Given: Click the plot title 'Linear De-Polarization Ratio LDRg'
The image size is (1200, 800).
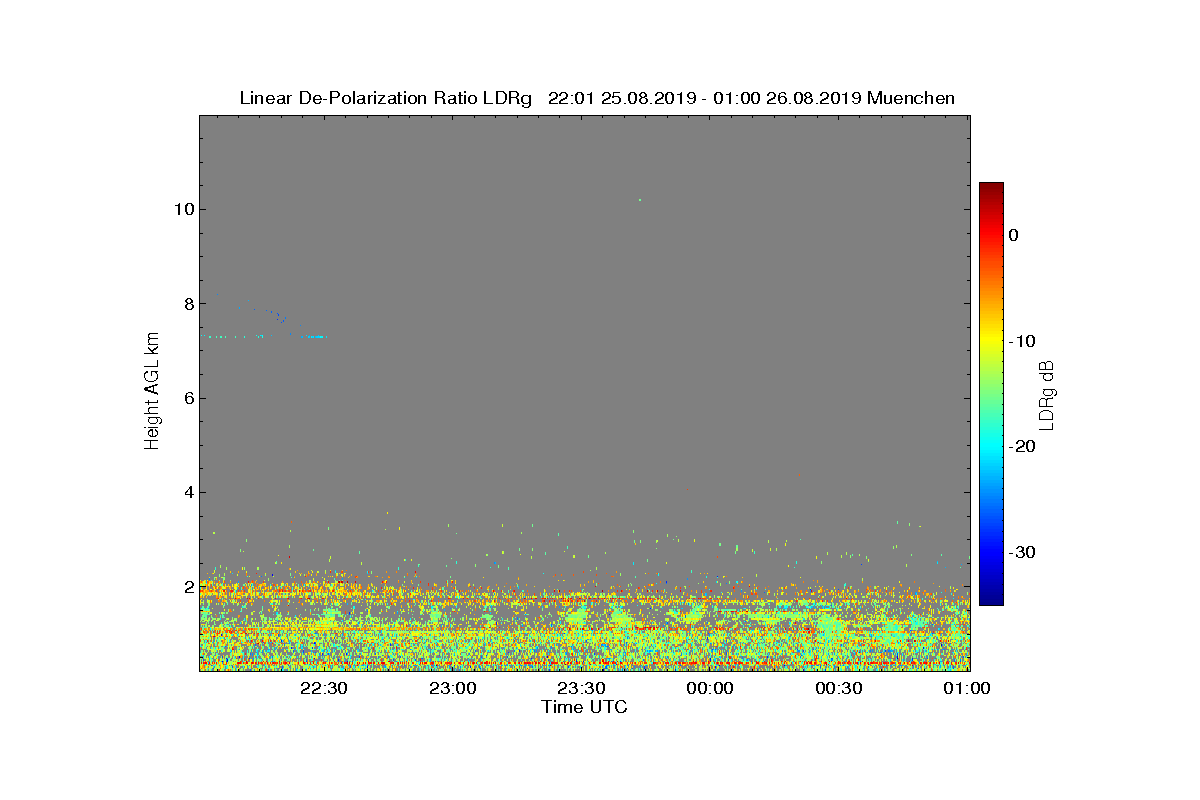Looking at the screenshot, I should tap(385, 98).
